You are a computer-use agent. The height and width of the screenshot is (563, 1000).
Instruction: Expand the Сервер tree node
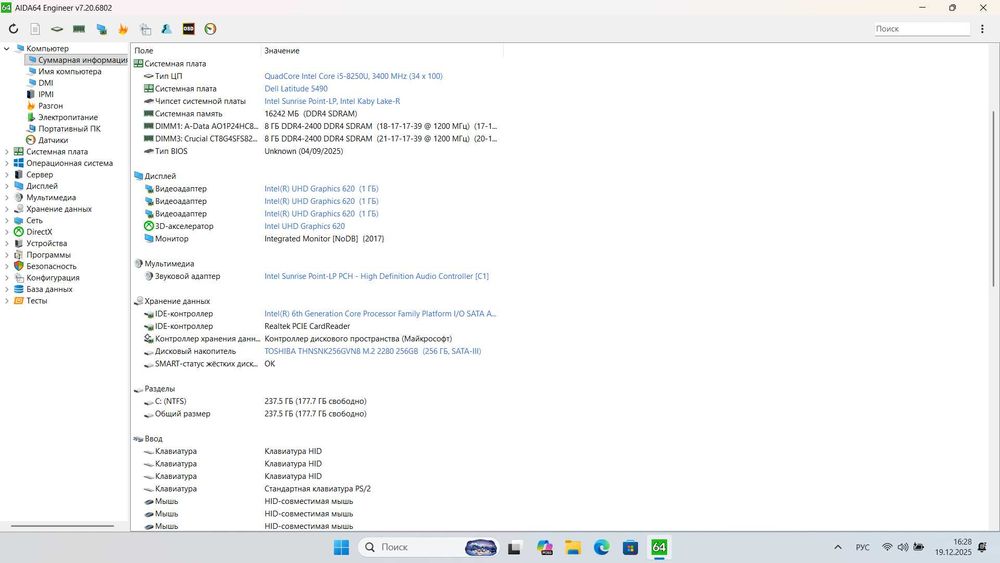(6, 175)
